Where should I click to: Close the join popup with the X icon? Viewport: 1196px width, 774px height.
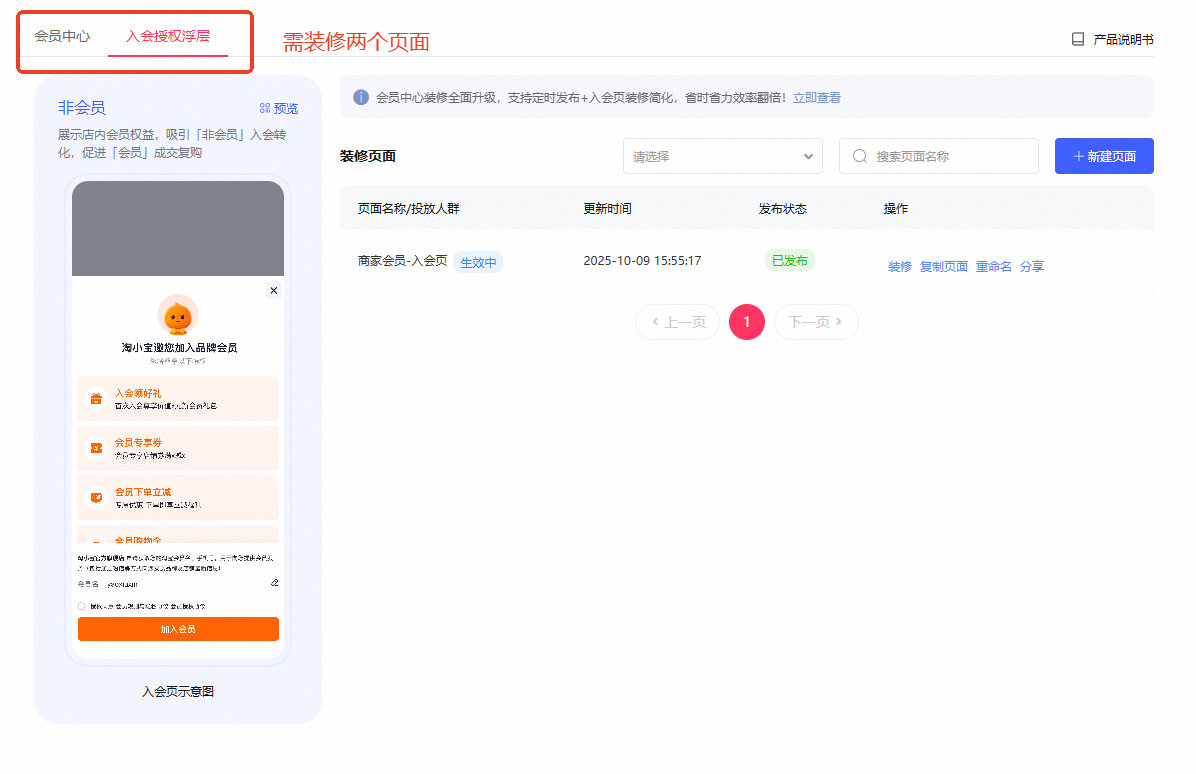point(274,291)
